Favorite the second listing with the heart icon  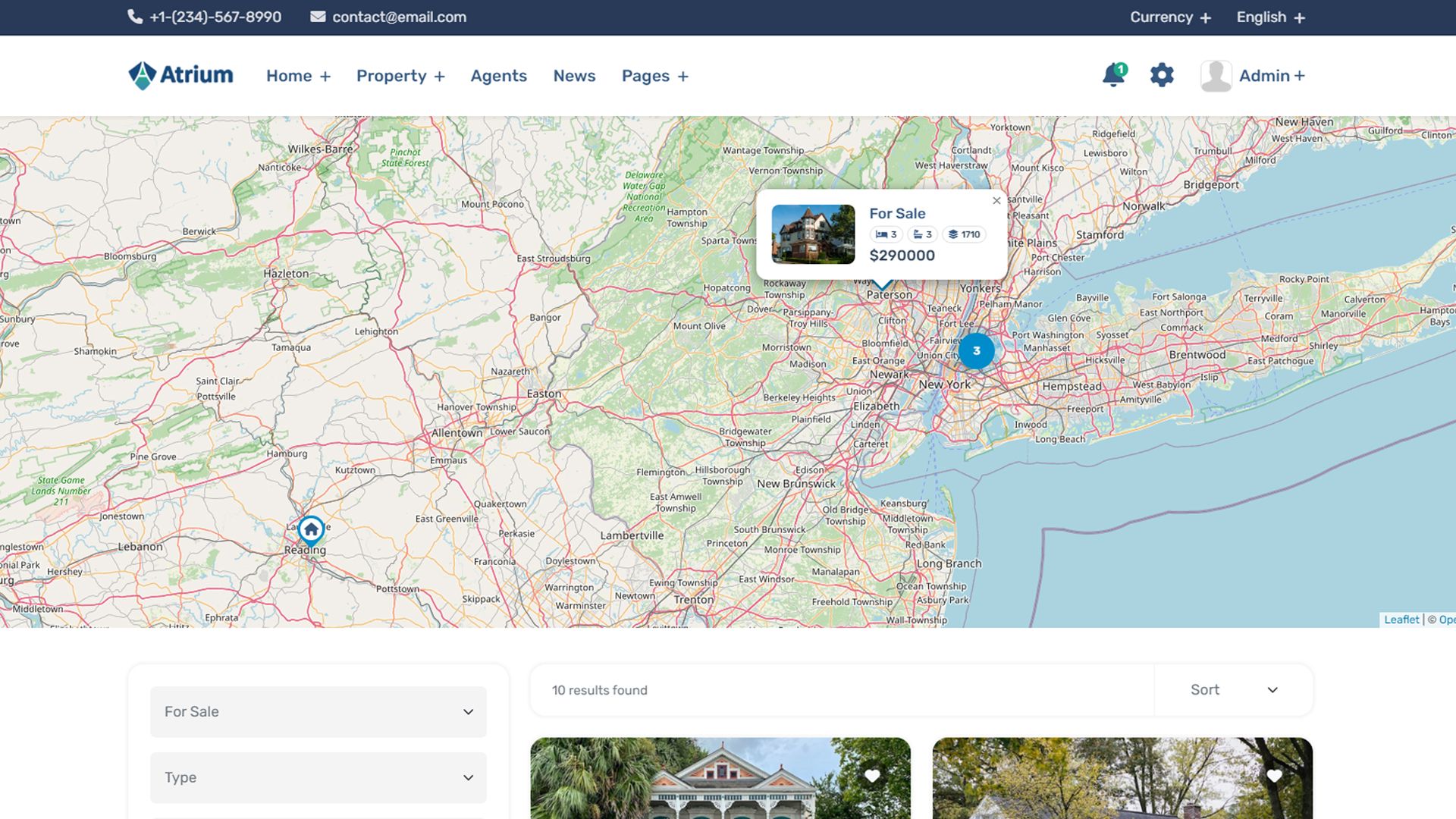click(x=1274, y=776)
